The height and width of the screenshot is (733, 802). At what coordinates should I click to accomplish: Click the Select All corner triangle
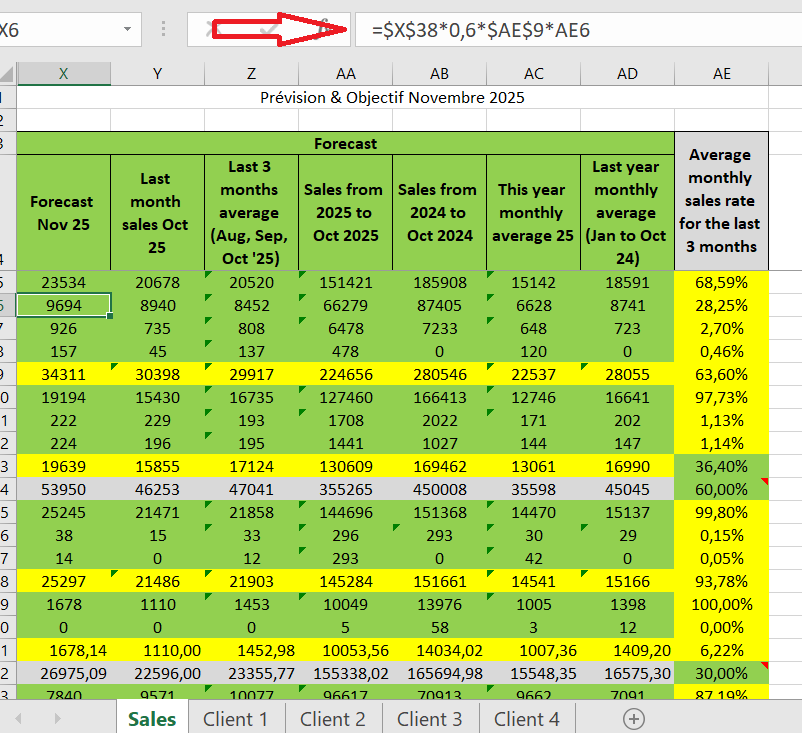[x=7, y=74]
